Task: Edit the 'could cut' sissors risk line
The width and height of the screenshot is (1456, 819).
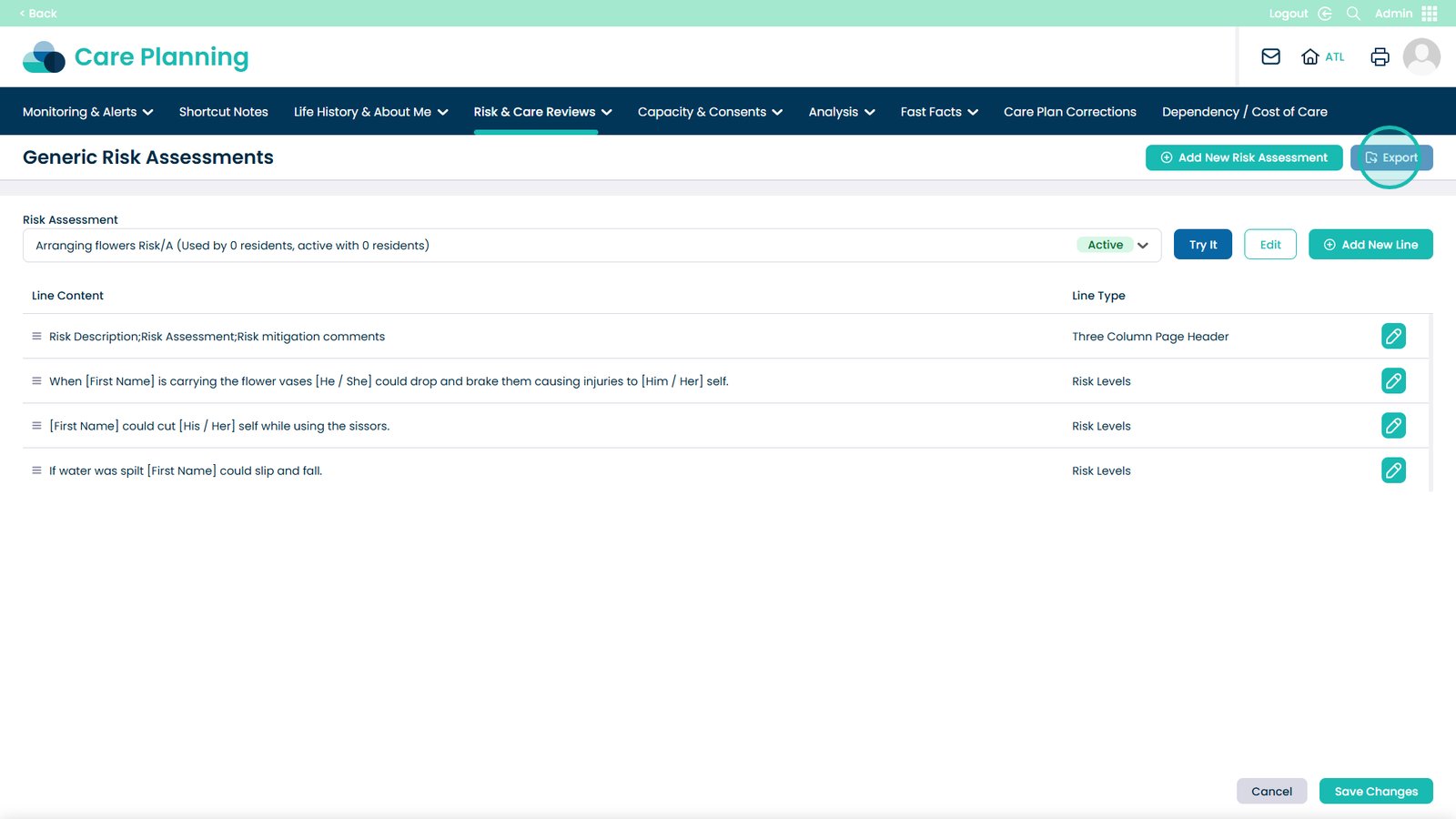Action: [x=1392, y=426]
